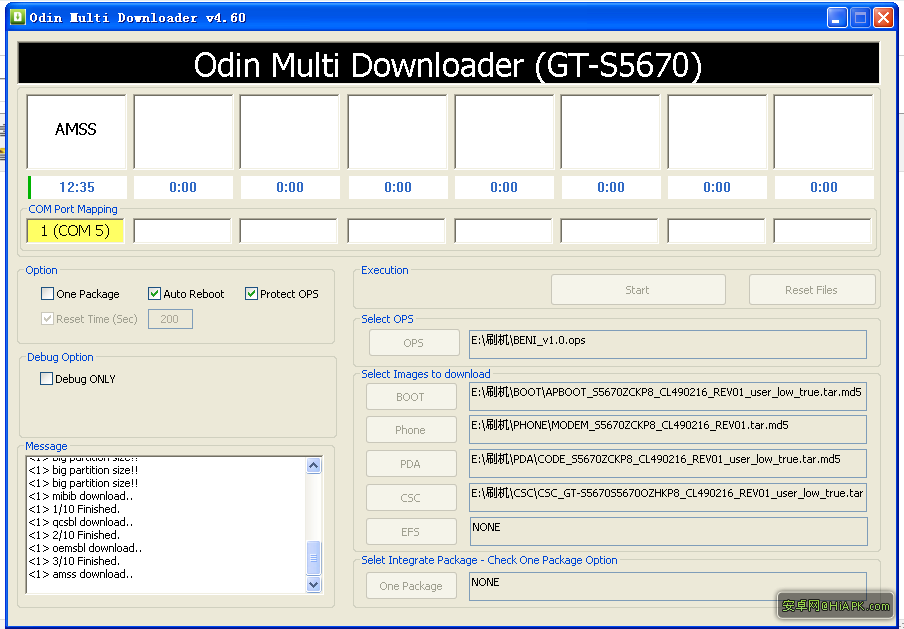Uncheck the Auto Reboot option
This screenshot has height=629, width=904.
(155, 294)
